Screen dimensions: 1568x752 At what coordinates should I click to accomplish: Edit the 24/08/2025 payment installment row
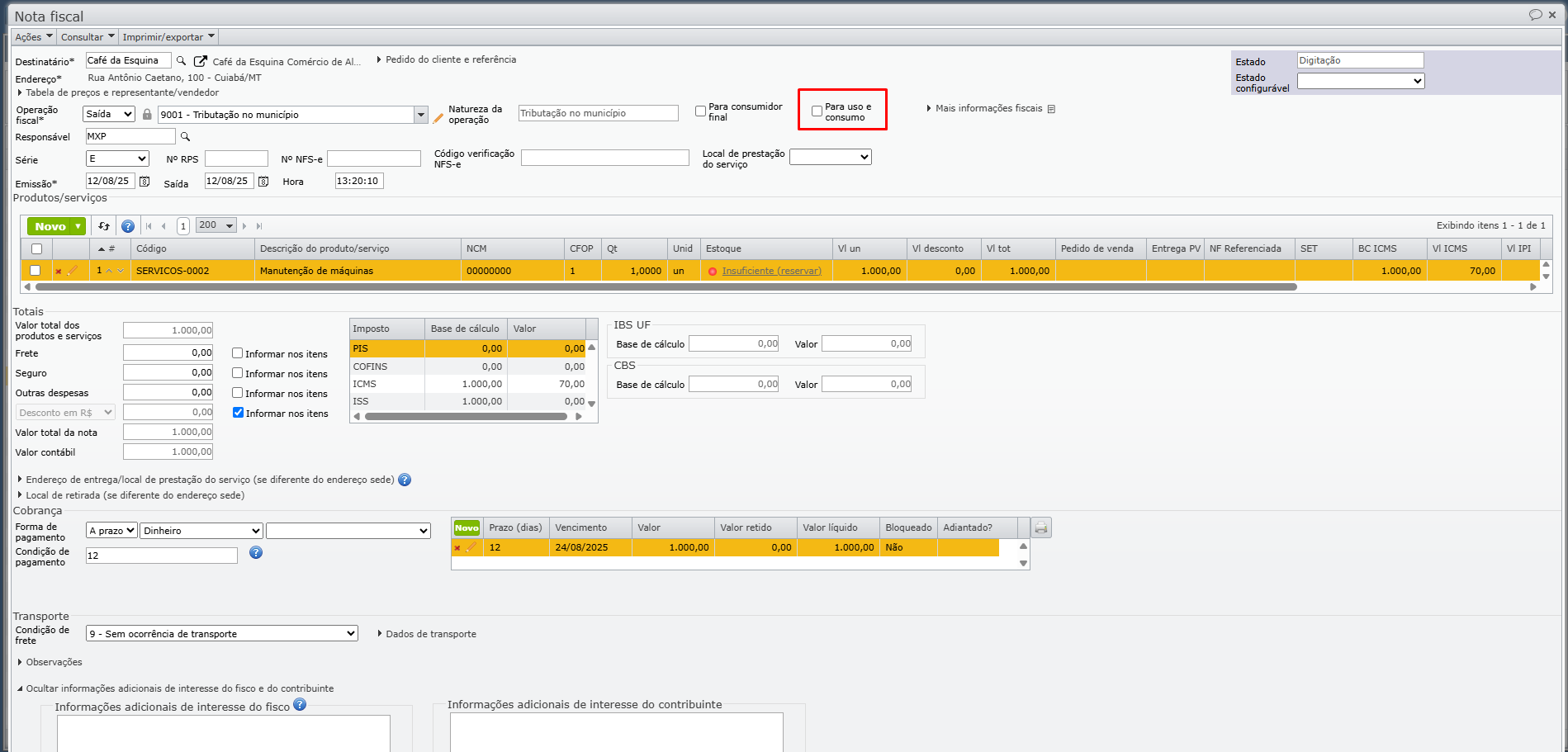tap(471, 546)
